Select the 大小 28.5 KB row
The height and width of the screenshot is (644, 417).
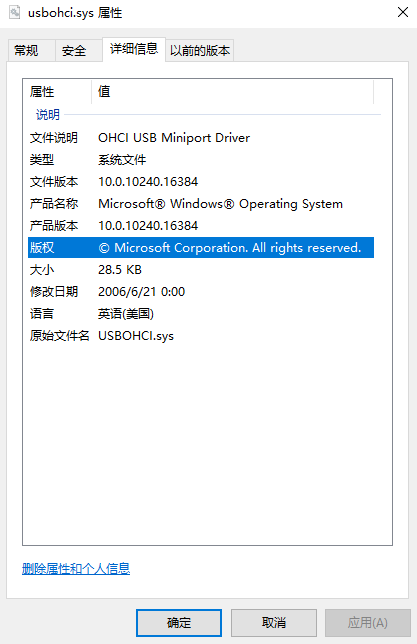(201, 269)
